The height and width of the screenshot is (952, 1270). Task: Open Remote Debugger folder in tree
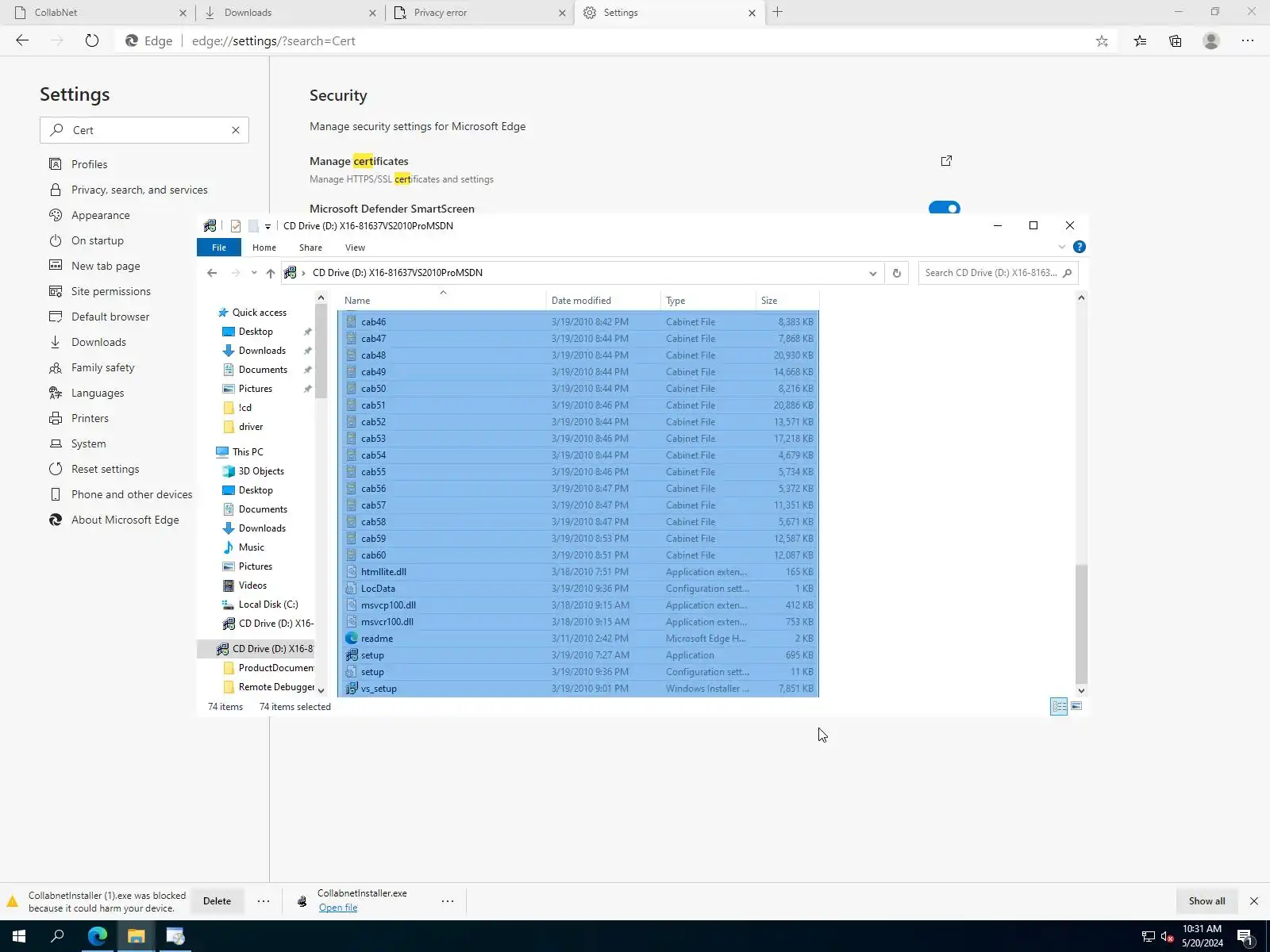[276, 687]
